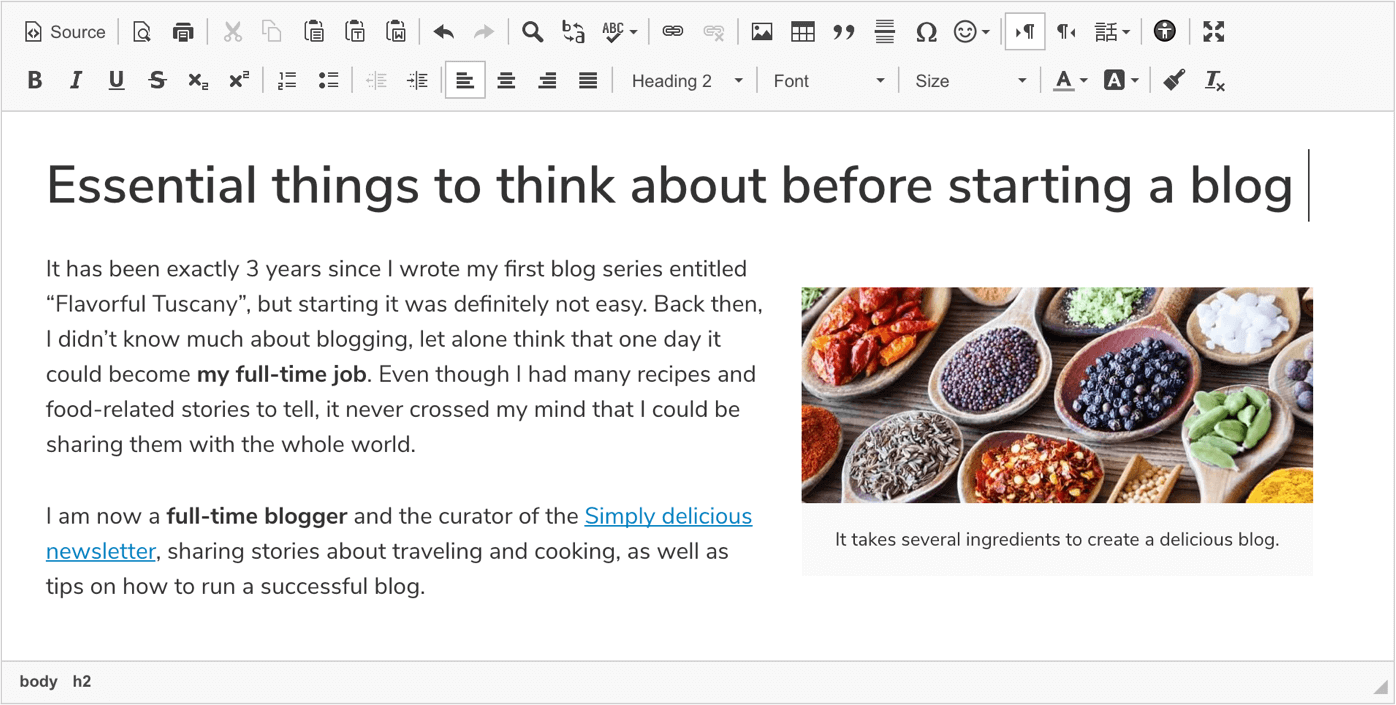Open the Heading 2 paragraph format dropdown
This screenshot has height=705, width=1396.
(685, 80)
